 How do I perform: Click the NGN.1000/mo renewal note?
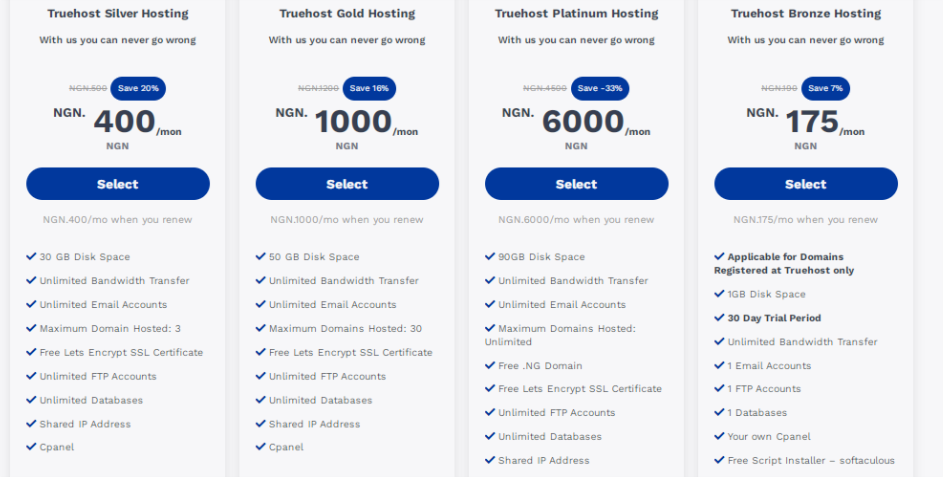pyautogui.click(x=347, y=220)
